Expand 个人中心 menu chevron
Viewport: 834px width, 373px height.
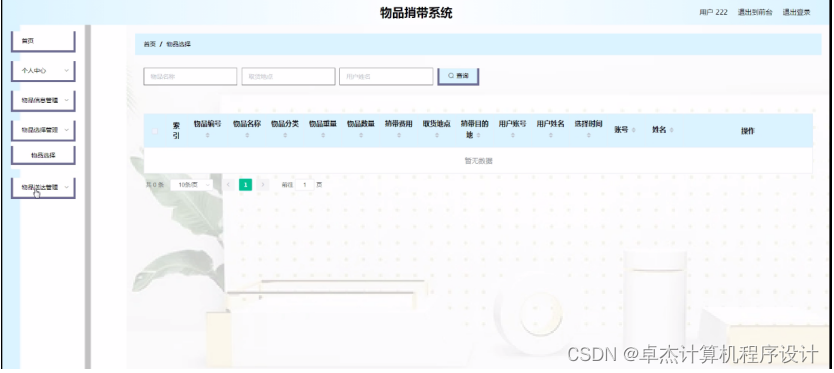(x=66, y=70)
